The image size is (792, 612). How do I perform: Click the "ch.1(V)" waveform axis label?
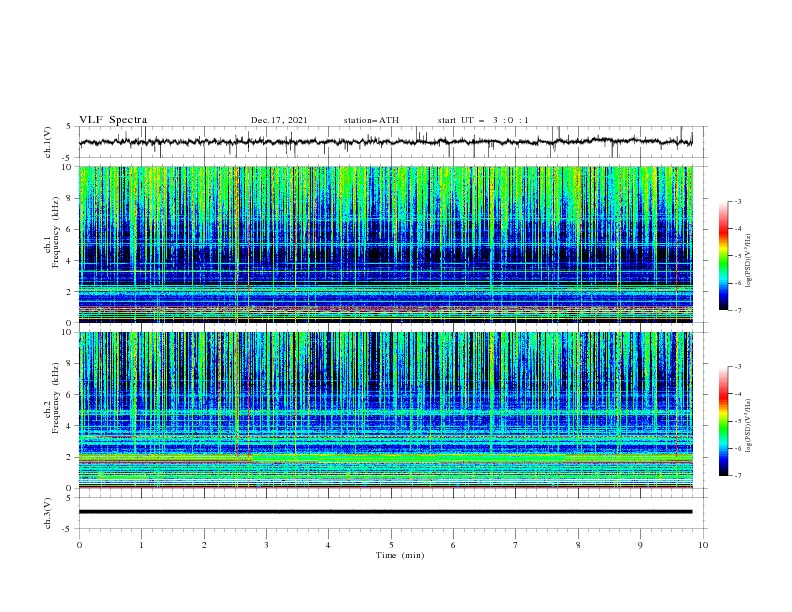coord(48,142)
